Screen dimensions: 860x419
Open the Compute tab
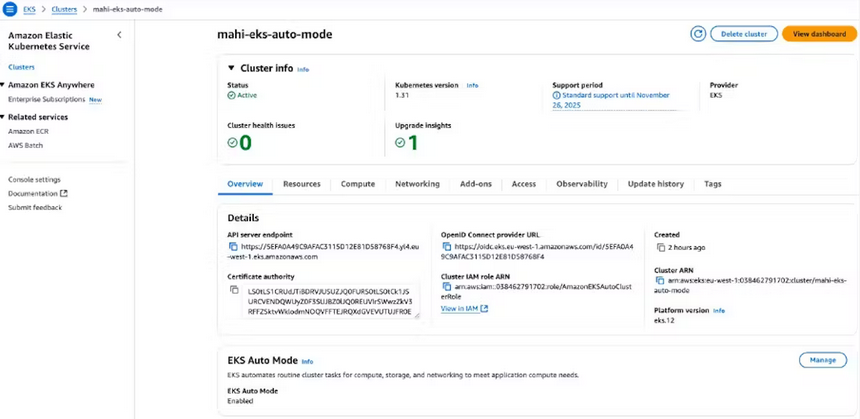pos(358,184)
